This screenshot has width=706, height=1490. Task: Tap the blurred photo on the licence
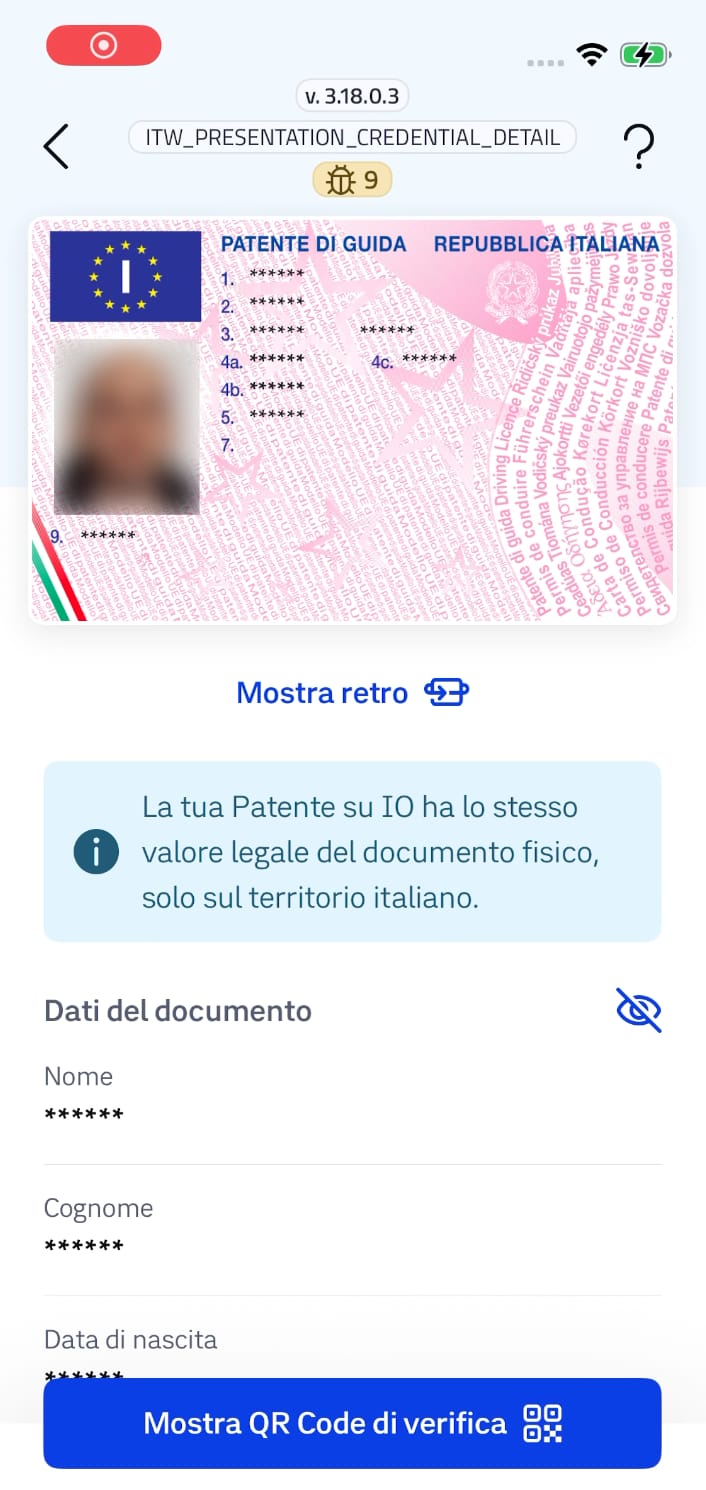(x=126, y=427)
